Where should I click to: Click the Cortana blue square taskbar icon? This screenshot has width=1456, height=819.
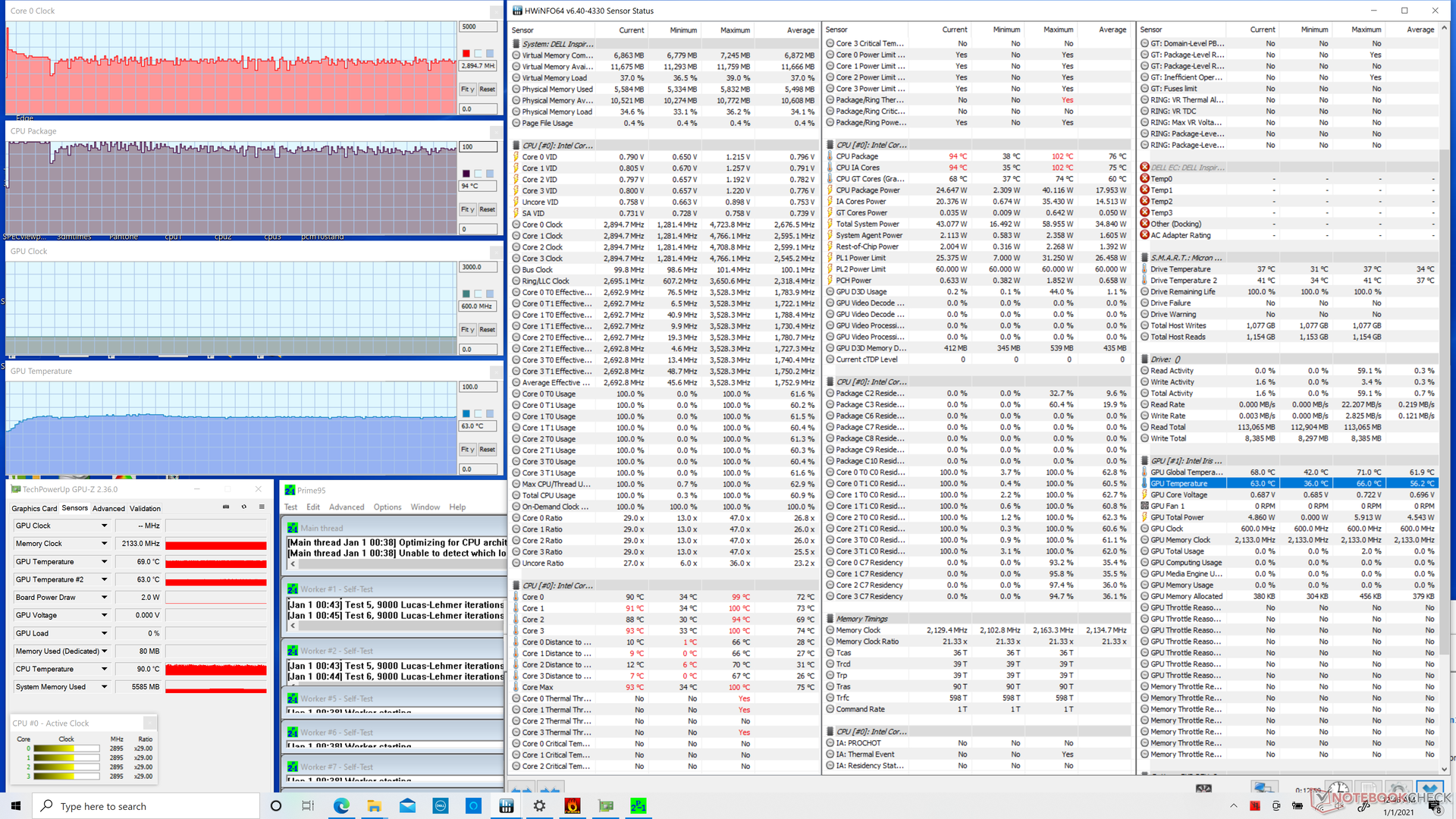click(473, 806)
